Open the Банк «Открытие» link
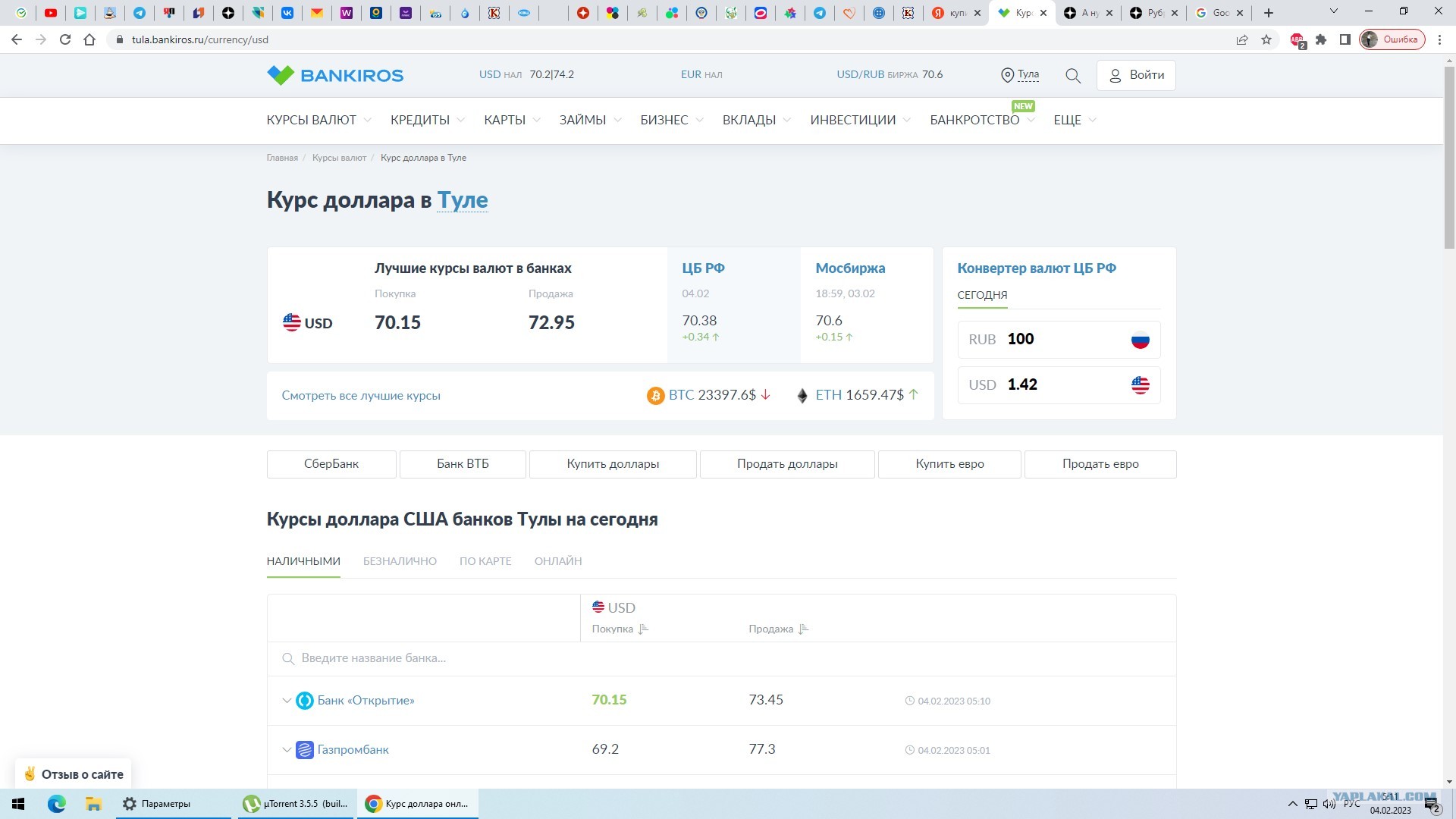Screen dimensions: 1456x819 pyautogui.click(x=366, y=701)
